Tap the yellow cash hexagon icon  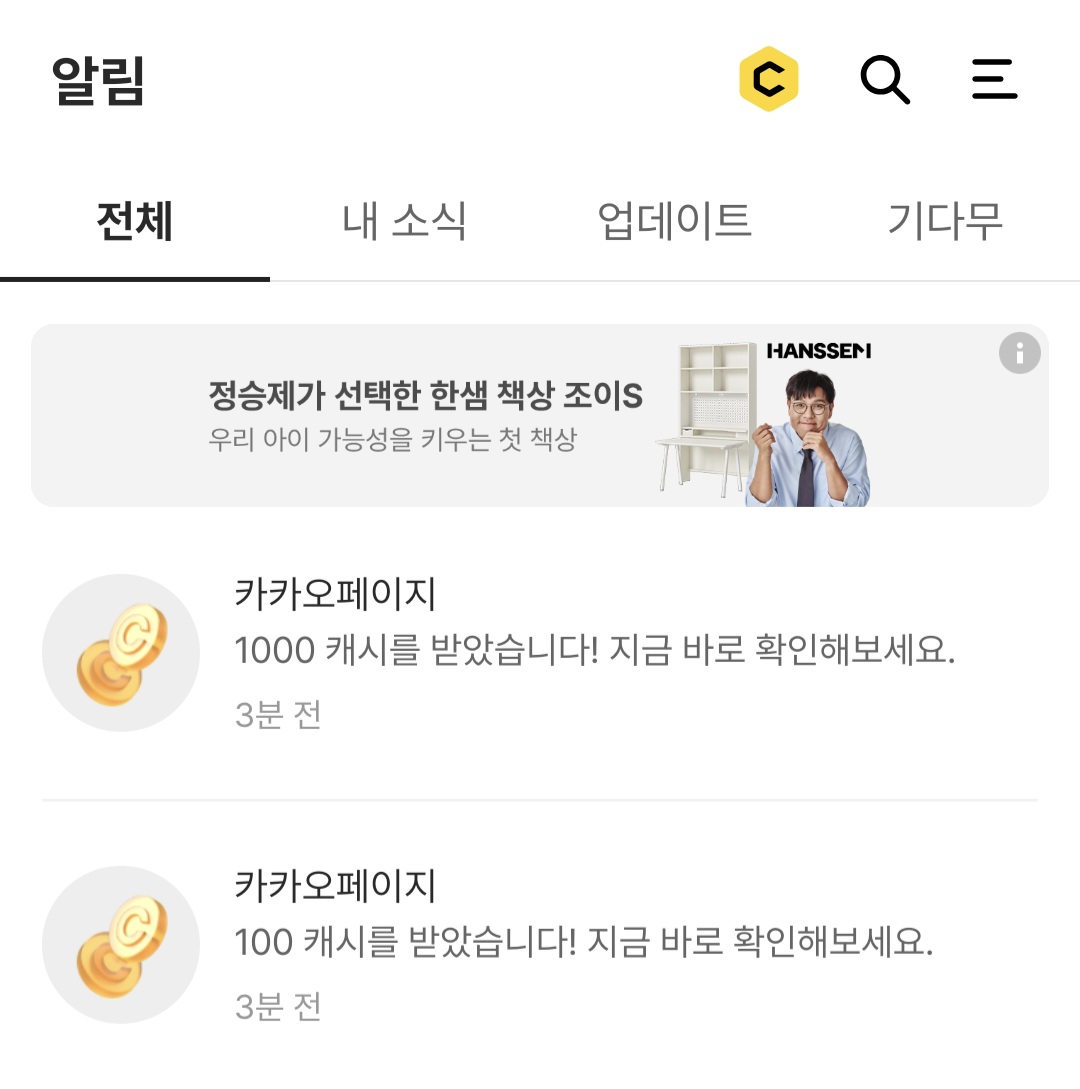(x=768, y=79)
